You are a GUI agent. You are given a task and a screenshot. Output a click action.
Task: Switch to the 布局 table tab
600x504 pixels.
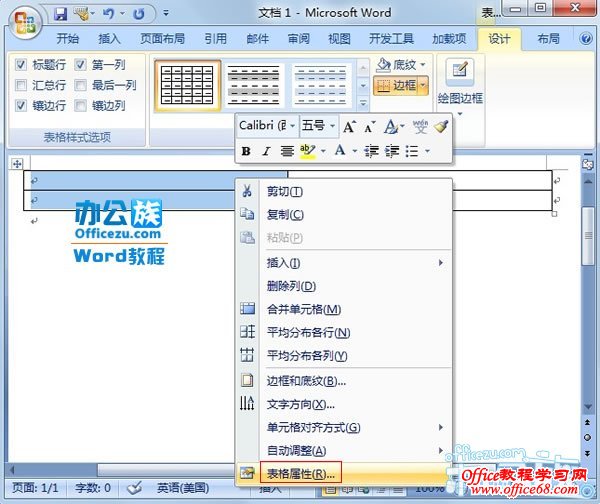coord(548,39)
